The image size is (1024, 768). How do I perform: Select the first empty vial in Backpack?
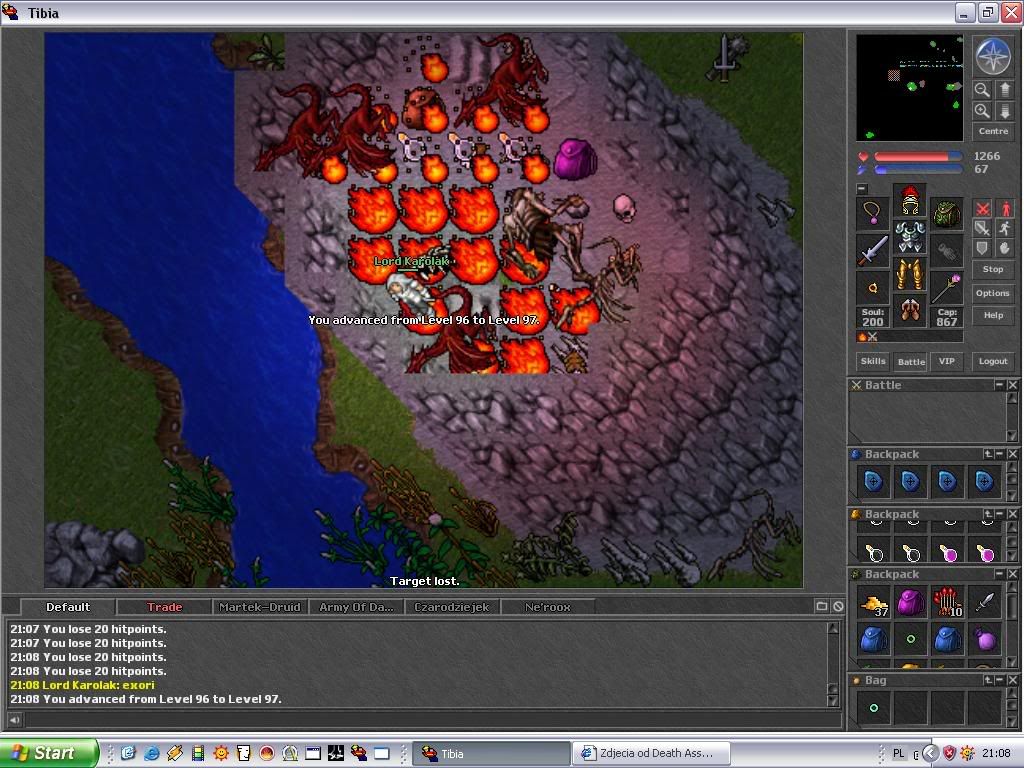[873, 553]
